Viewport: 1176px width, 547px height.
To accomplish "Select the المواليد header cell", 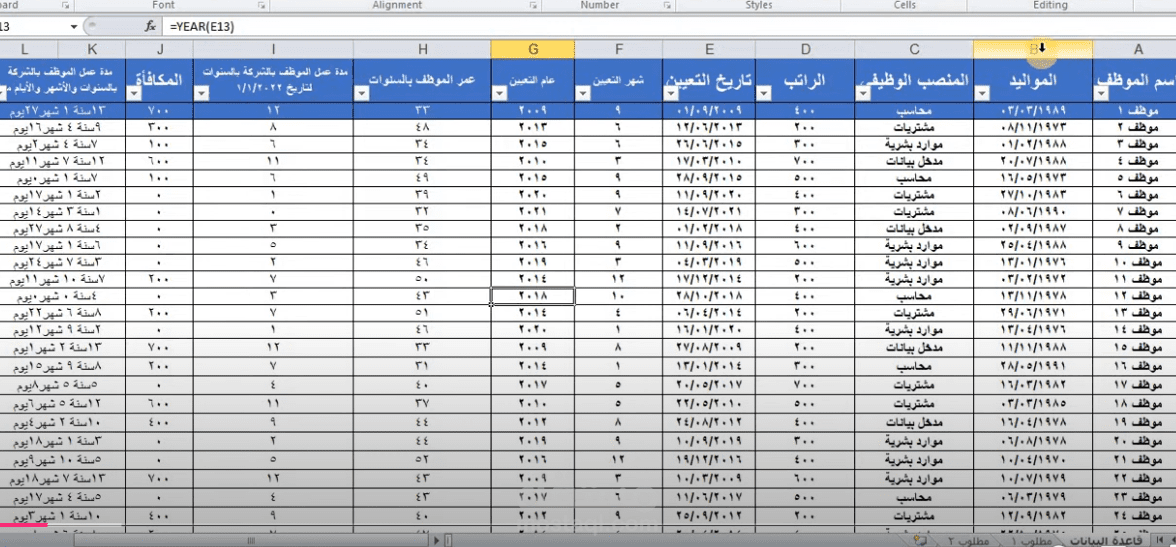I will click(x=1033, y=80).
